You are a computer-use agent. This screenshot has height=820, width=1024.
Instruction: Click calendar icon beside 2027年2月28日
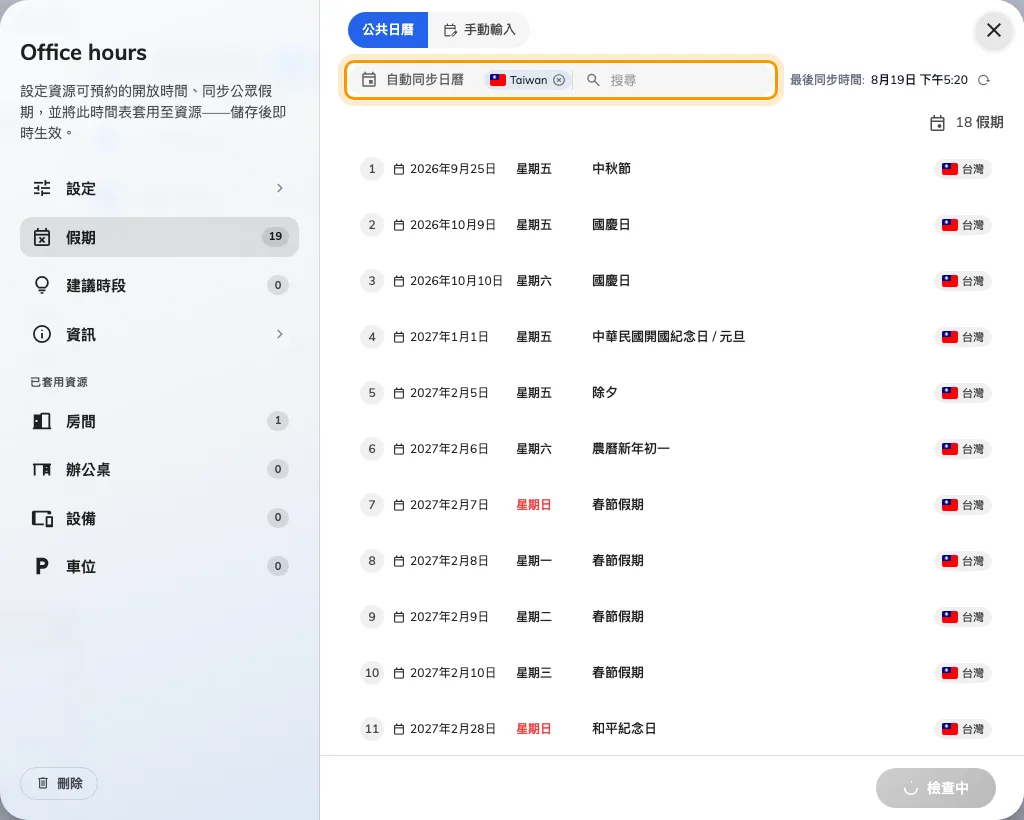(398, 729)
